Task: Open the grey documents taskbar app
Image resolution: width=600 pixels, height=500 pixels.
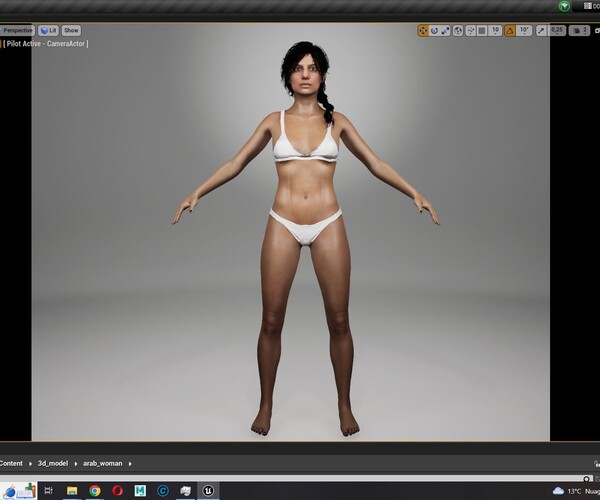Action: 186,490
